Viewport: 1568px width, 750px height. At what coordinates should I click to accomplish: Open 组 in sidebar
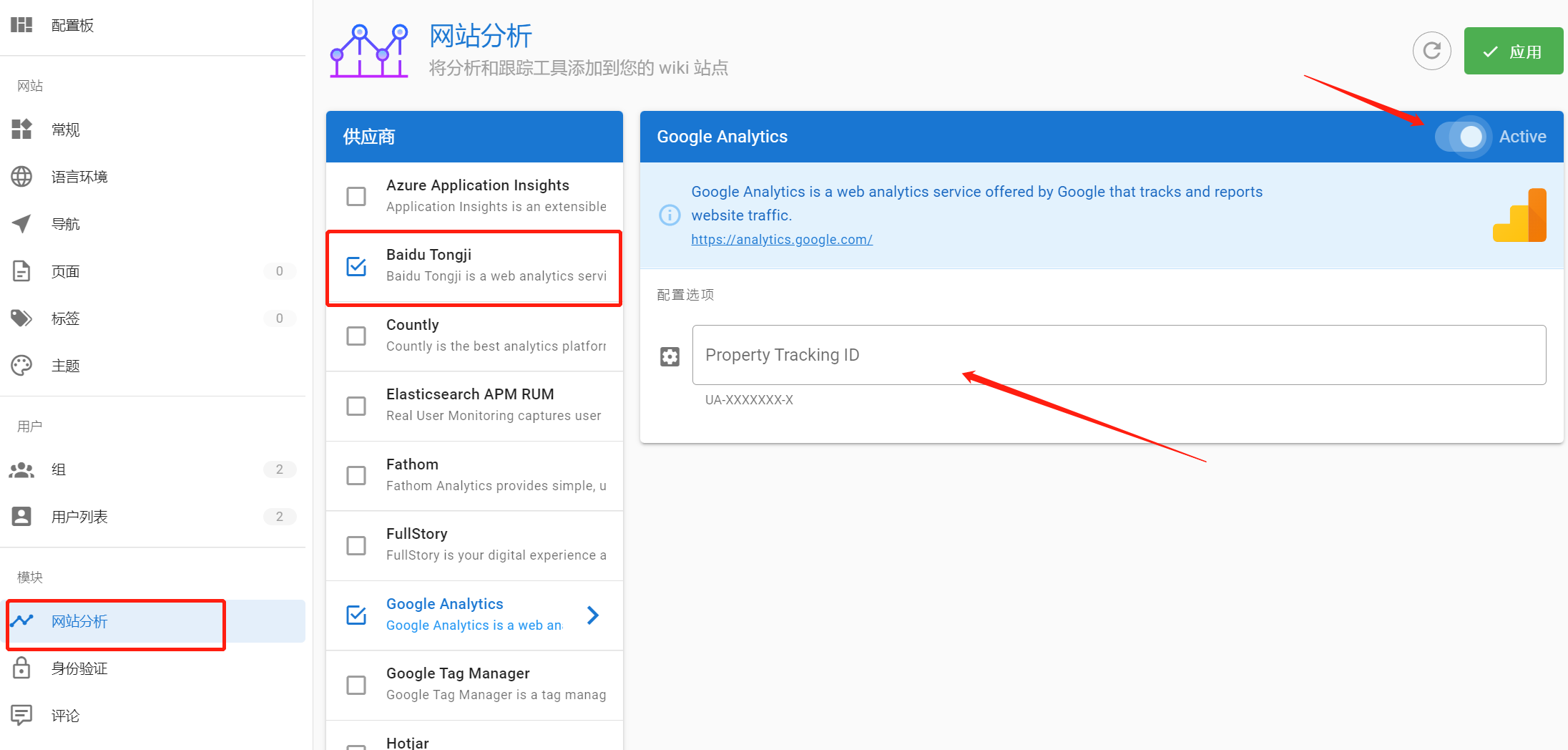[x=152, y=469]
